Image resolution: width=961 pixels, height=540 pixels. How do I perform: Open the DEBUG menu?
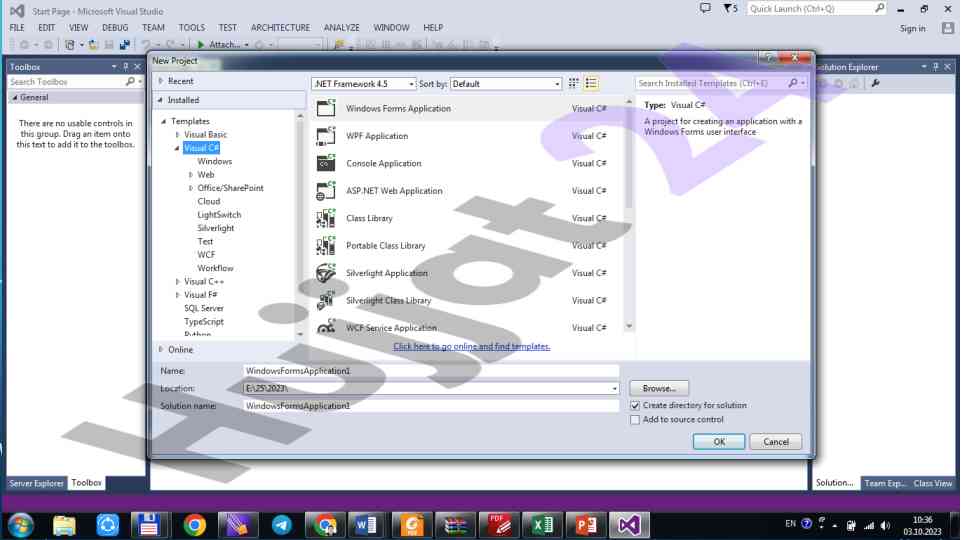tap(115, 28)
